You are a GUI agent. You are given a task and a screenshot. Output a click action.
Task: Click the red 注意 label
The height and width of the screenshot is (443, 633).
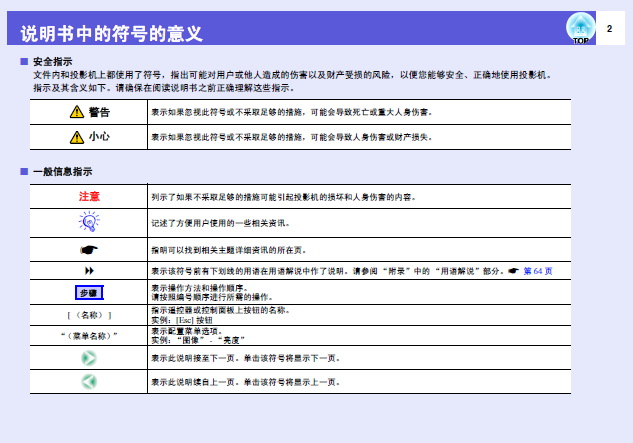pyautogui.click(x=90, y=197)
